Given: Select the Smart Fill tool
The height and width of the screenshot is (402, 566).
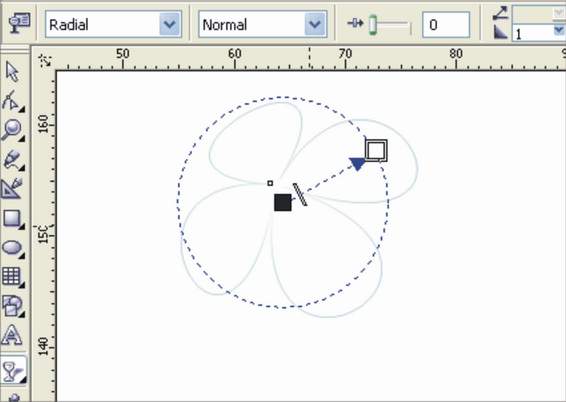Looking at the screenshot, I should pyautogui.click(x=12, y=188).
